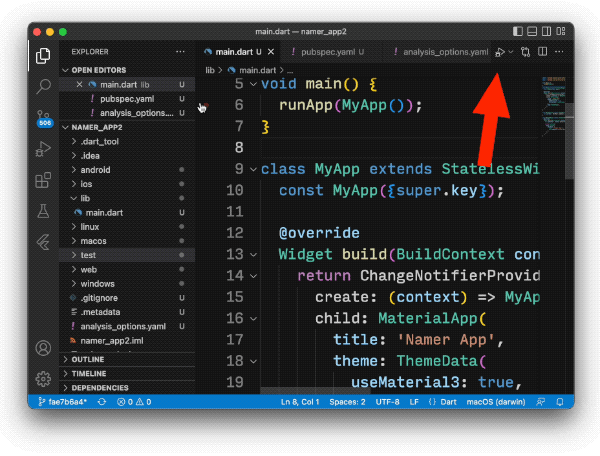Open the Extensions view
The image size is (600, 456).
click(43, 180)
